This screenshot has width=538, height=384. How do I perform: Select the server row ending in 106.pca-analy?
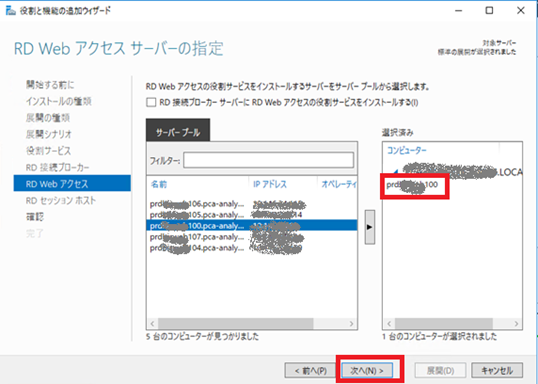tap(252, 205)
